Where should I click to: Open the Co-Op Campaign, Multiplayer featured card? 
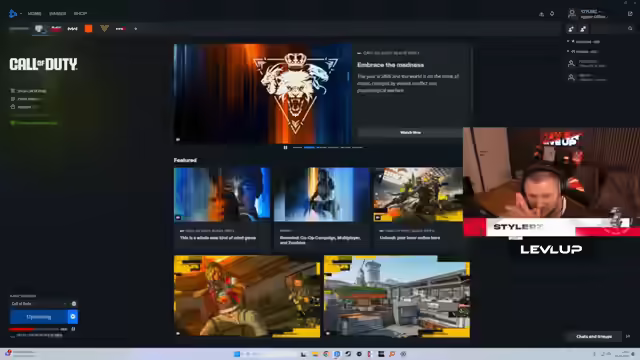[x=322, y=208]
